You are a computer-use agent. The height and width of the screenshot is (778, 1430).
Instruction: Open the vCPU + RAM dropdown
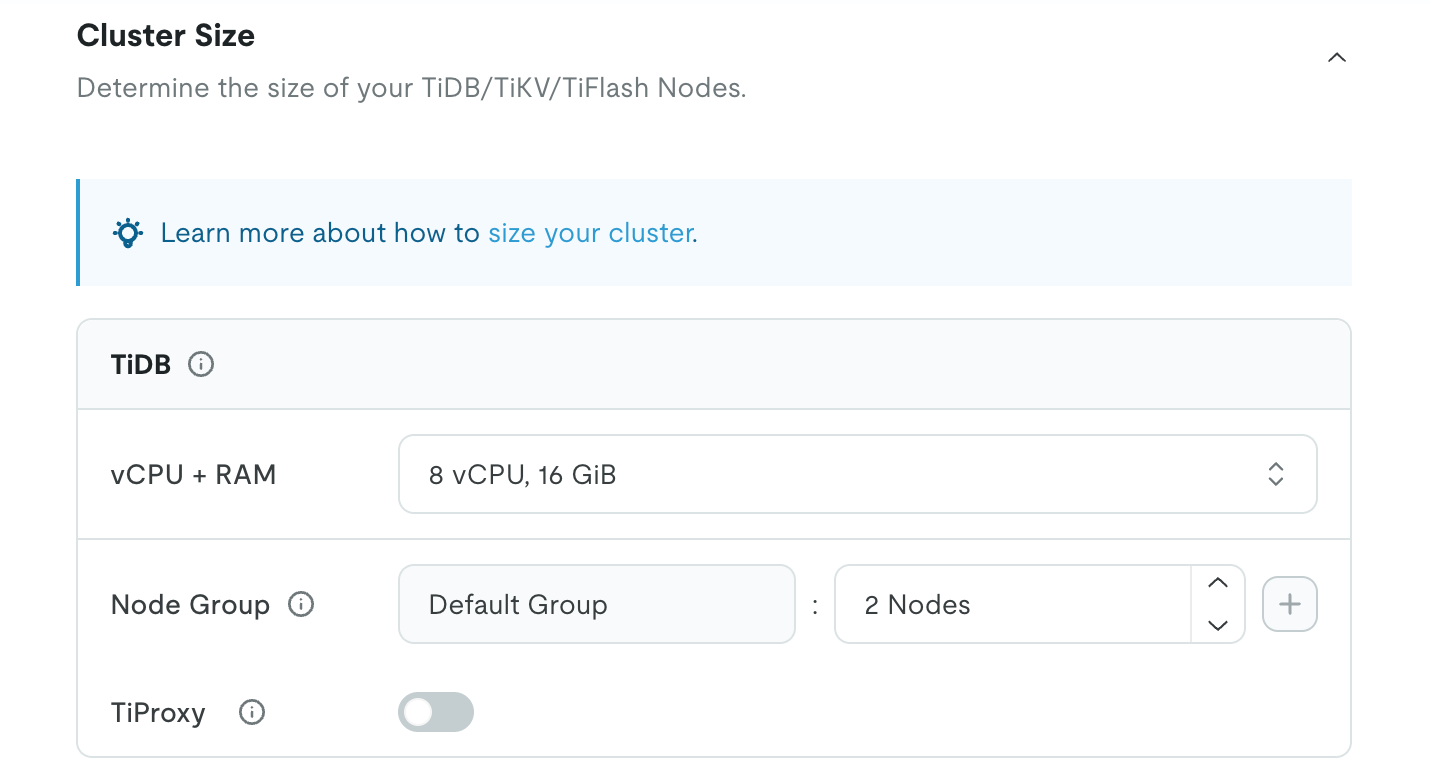pyautogui.click(x=857, y=474)
